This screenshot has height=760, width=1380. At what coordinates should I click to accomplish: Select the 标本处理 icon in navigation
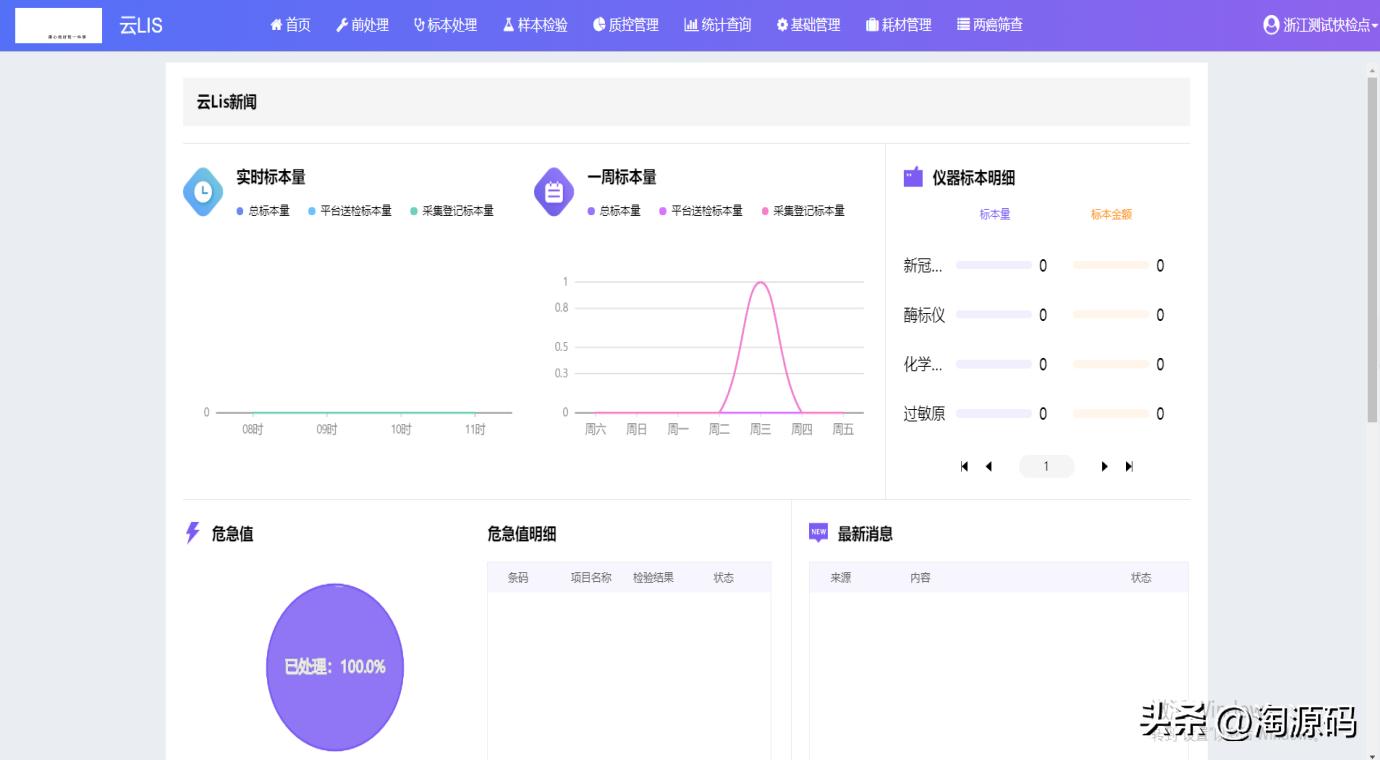[x=421, y=25]
